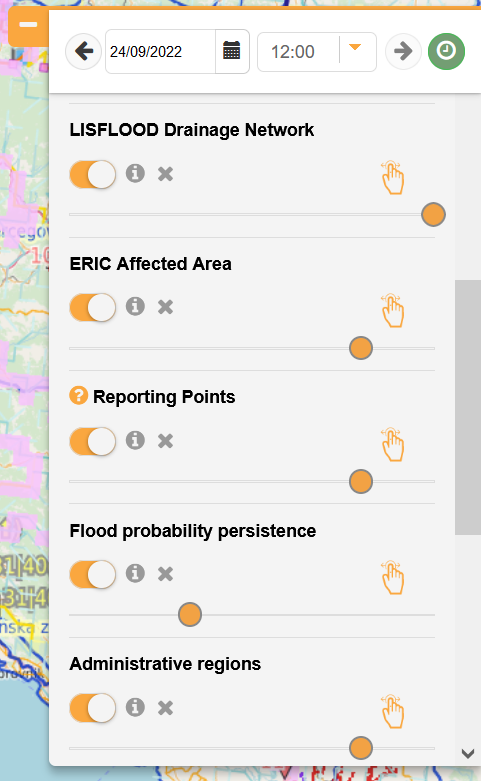Viewport: 481px width, 781px height.
Task: Open the Reporting Points help question mark
Action: [78, 396]
